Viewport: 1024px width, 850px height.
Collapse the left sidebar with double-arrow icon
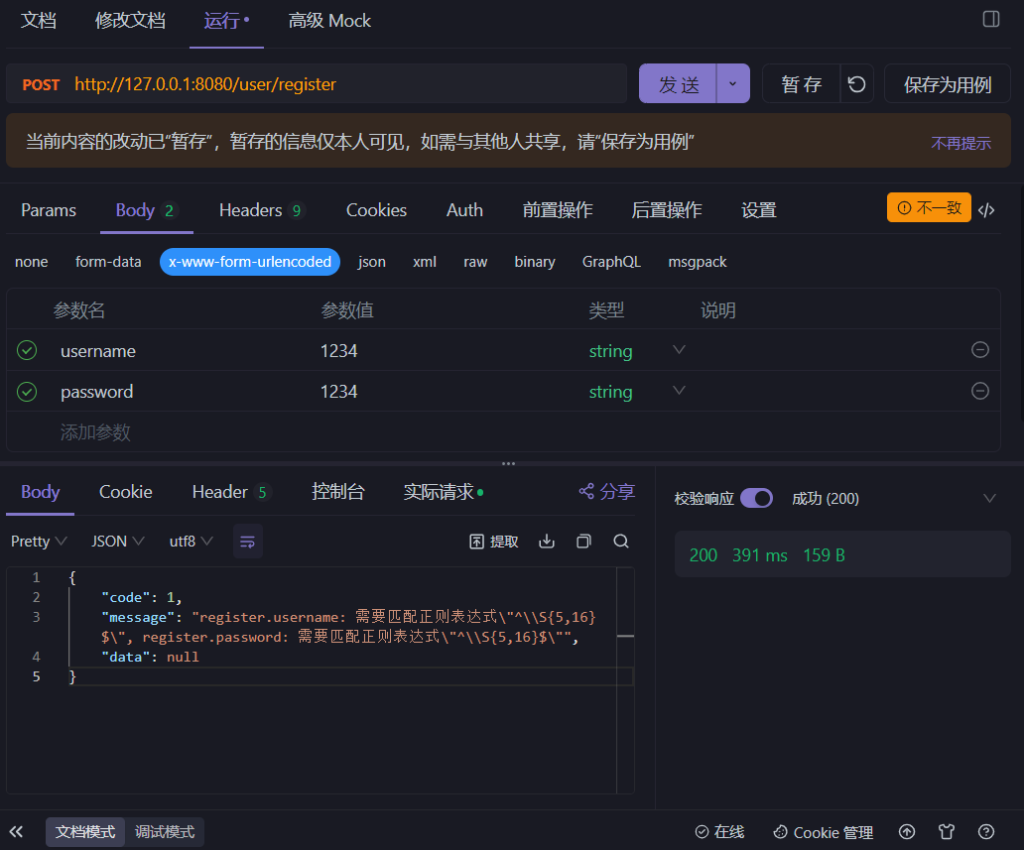point(17,832)
